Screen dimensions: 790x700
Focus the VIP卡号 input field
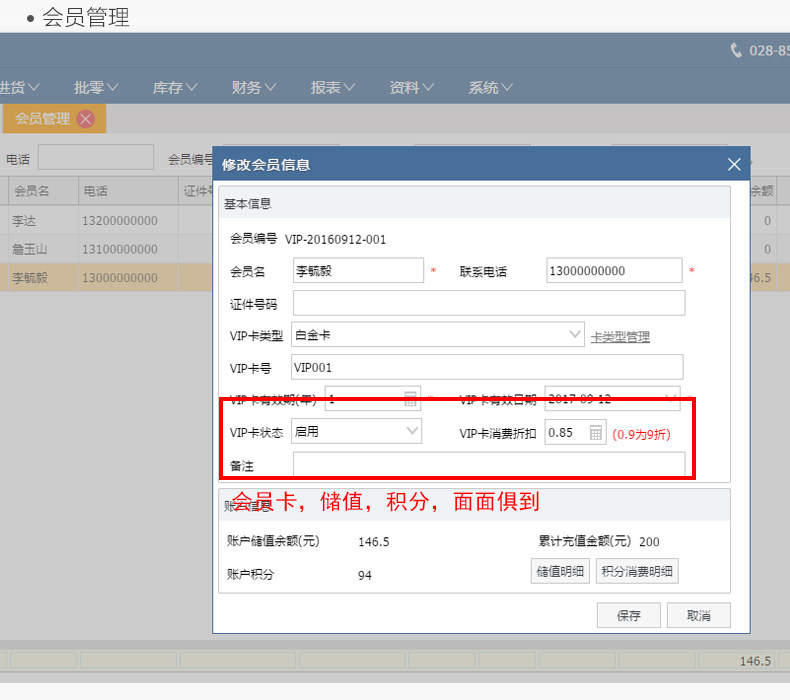(x=487, y=367)
